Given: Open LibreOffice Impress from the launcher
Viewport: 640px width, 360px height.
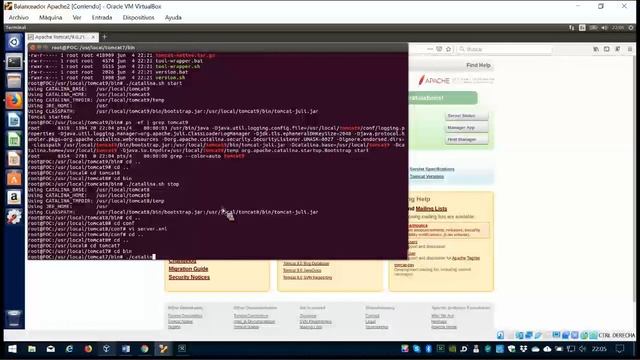Looking at the screenshot, I should [x=14, y=159].
